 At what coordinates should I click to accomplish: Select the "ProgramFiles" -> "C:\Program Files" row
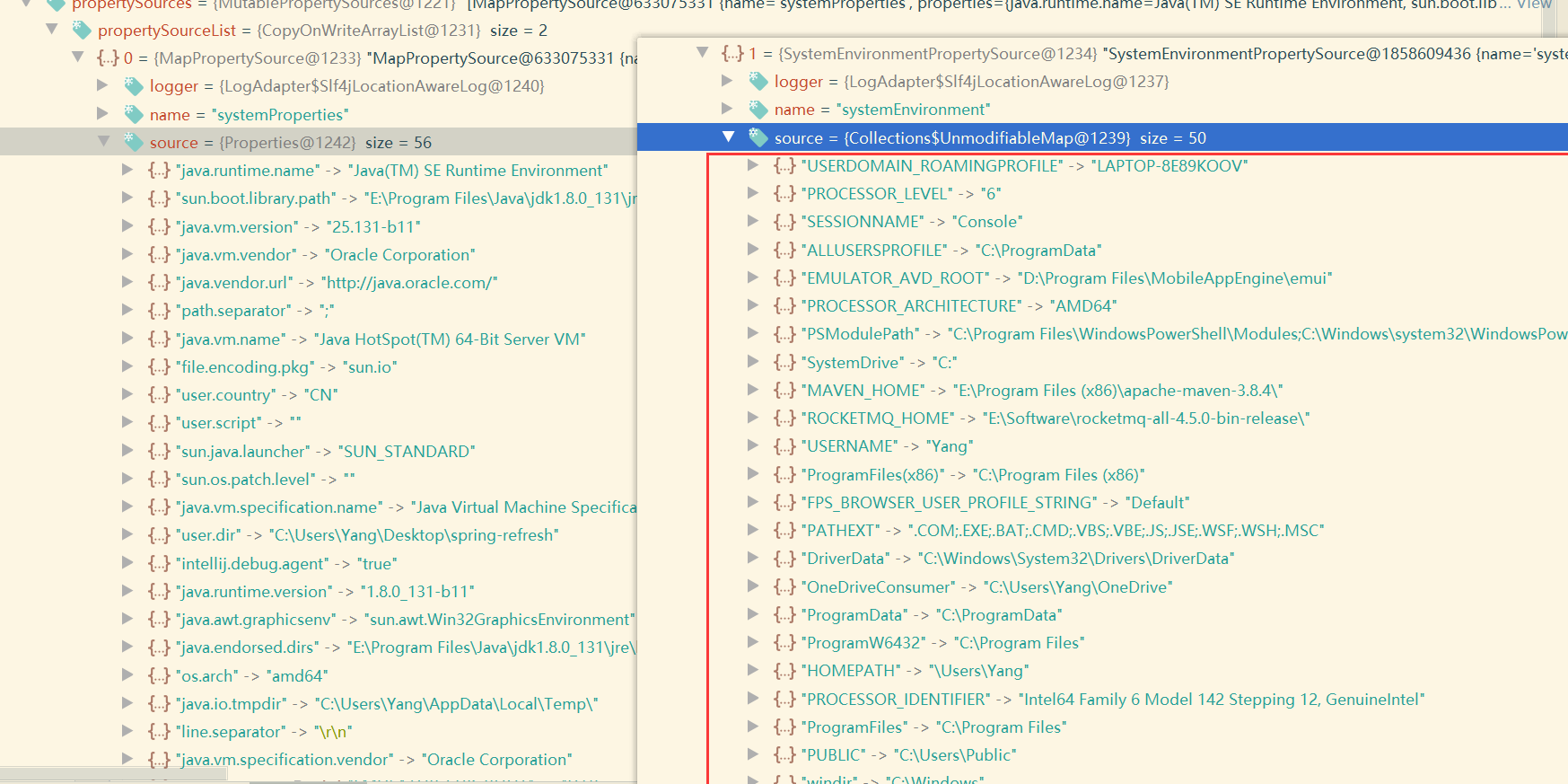tap(933, 727)
